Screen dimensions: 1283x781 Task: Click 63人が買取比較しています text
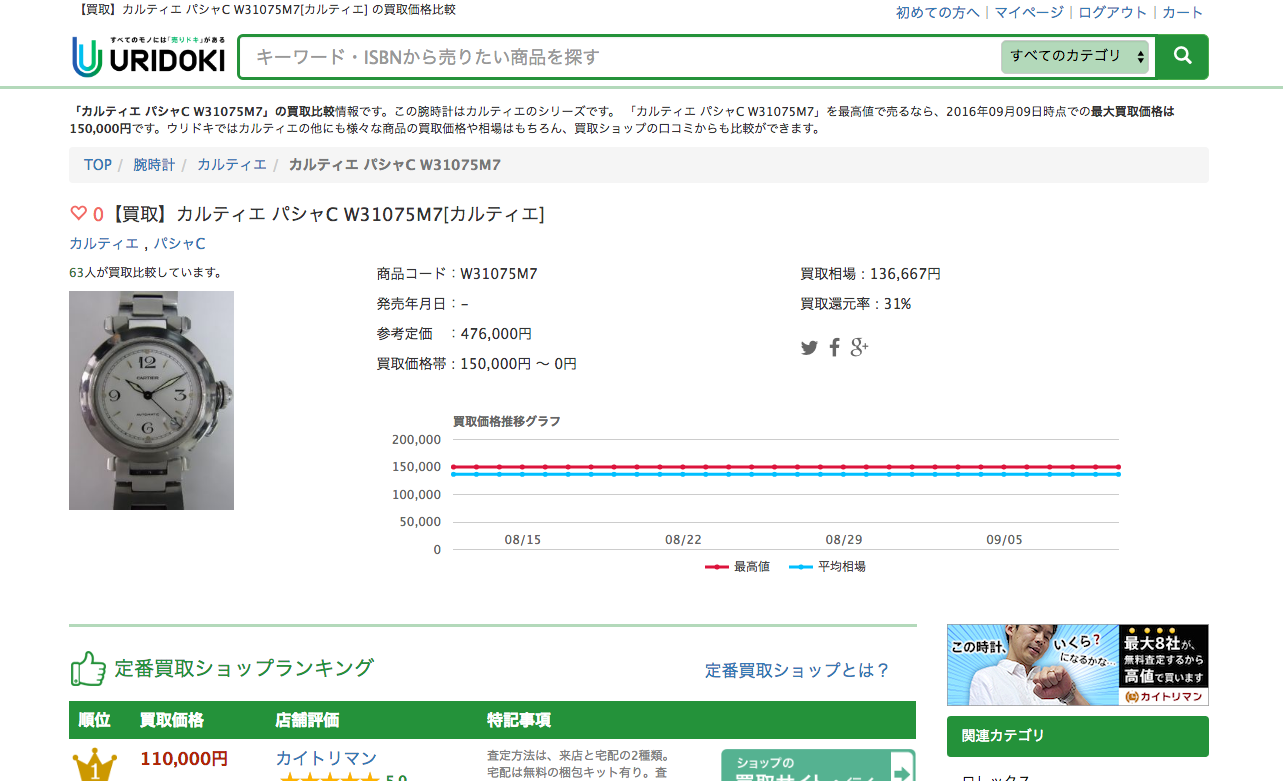coord(146,272)
